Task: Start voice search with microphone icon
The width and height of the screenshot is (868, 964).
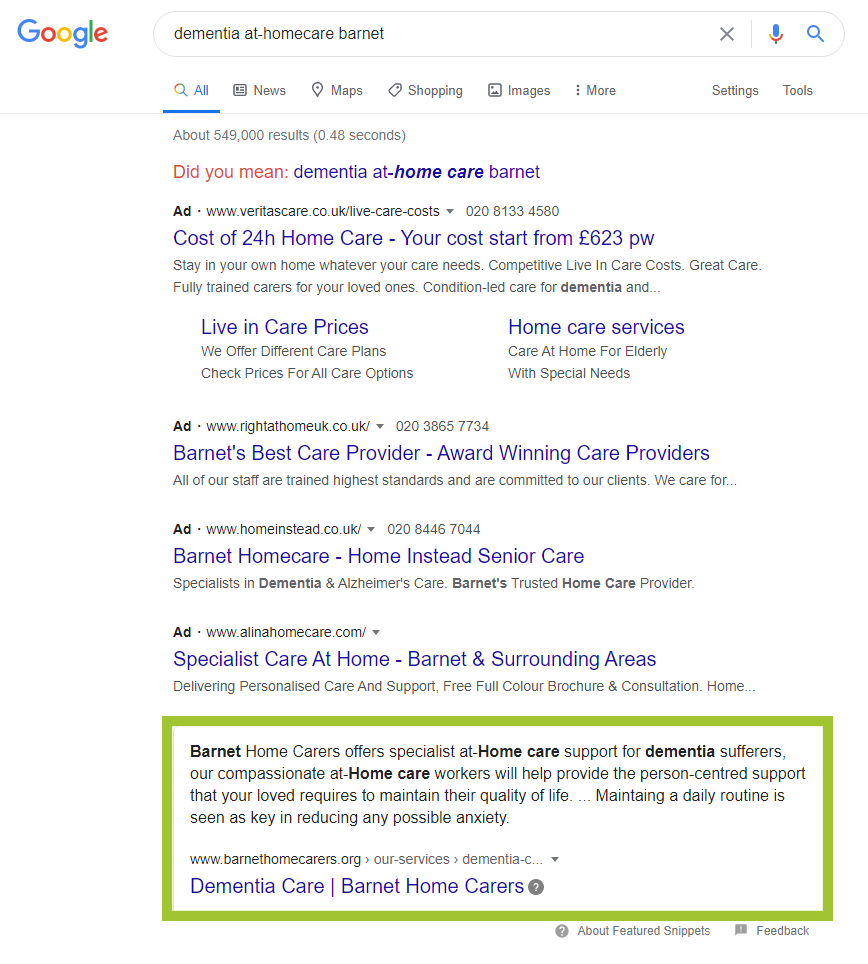Action: (x=776, y=34)
